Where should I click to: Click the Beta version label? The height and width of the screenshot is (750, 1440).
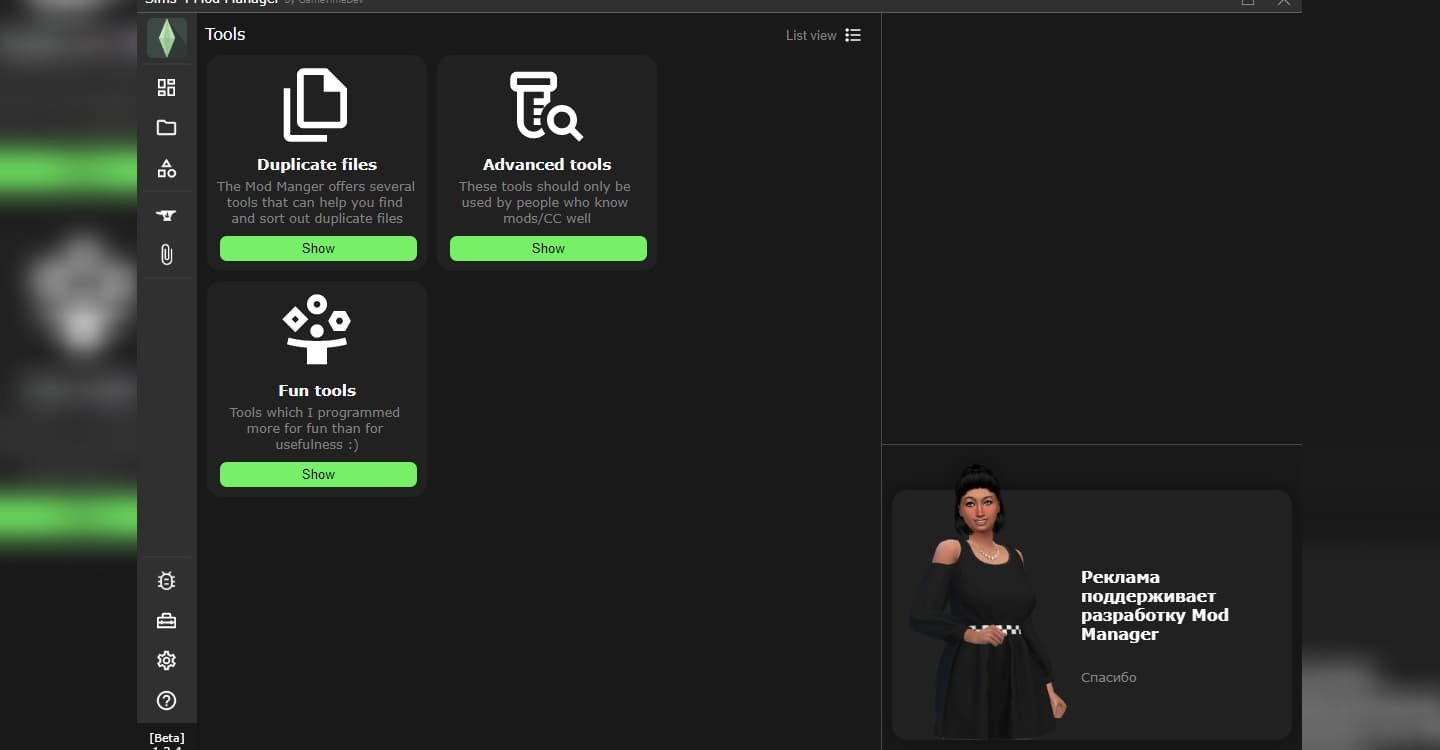[x=167, y=741]
